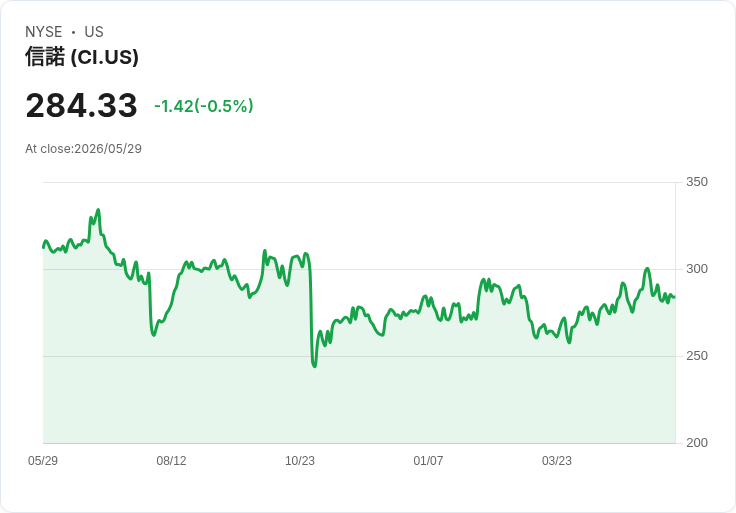
Task: Click the chart's lowest dip below 250
Action: 314,366
